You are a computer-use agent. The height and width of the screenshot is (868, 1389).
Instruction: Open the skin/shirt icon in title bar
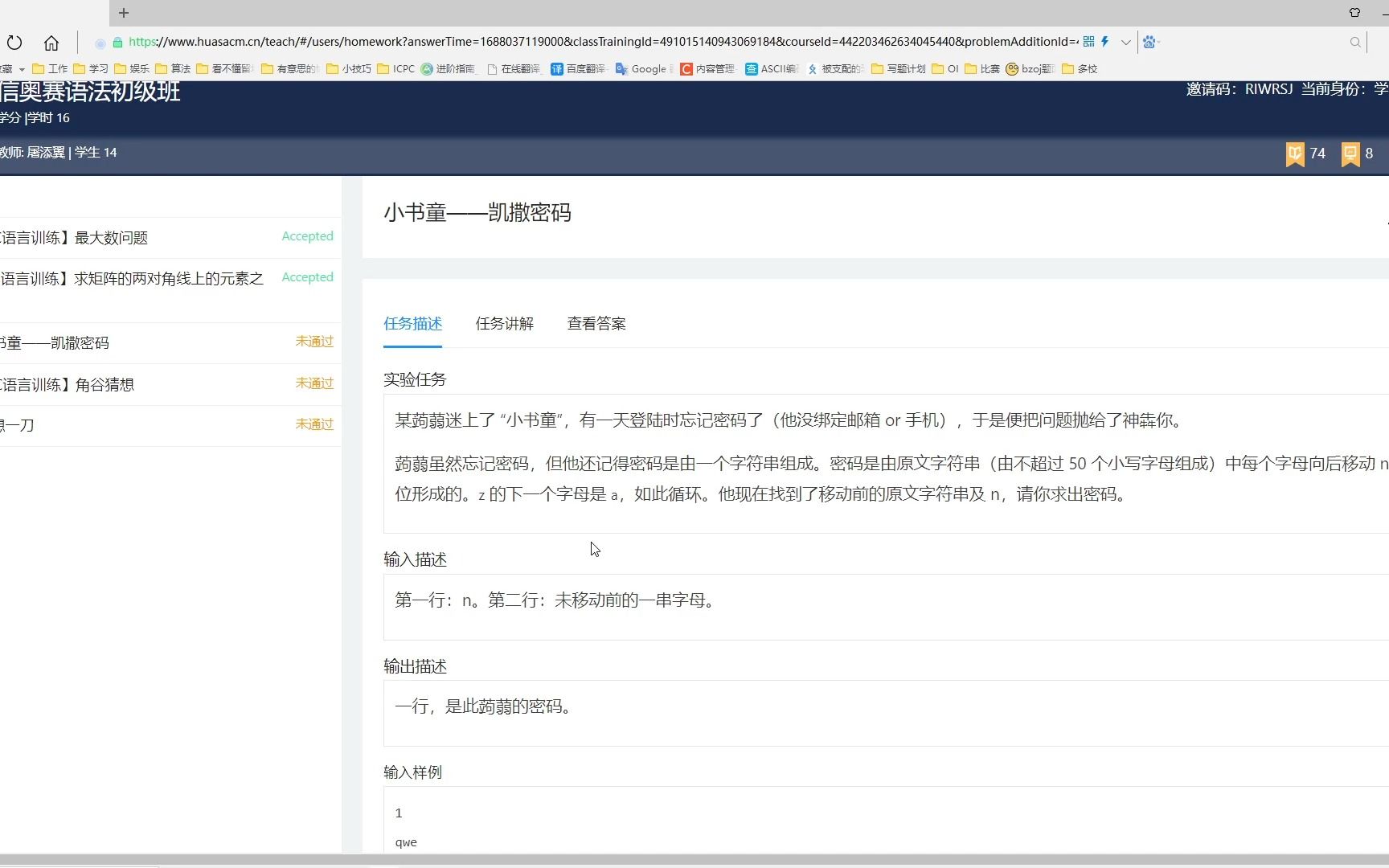click(1354, 12)
